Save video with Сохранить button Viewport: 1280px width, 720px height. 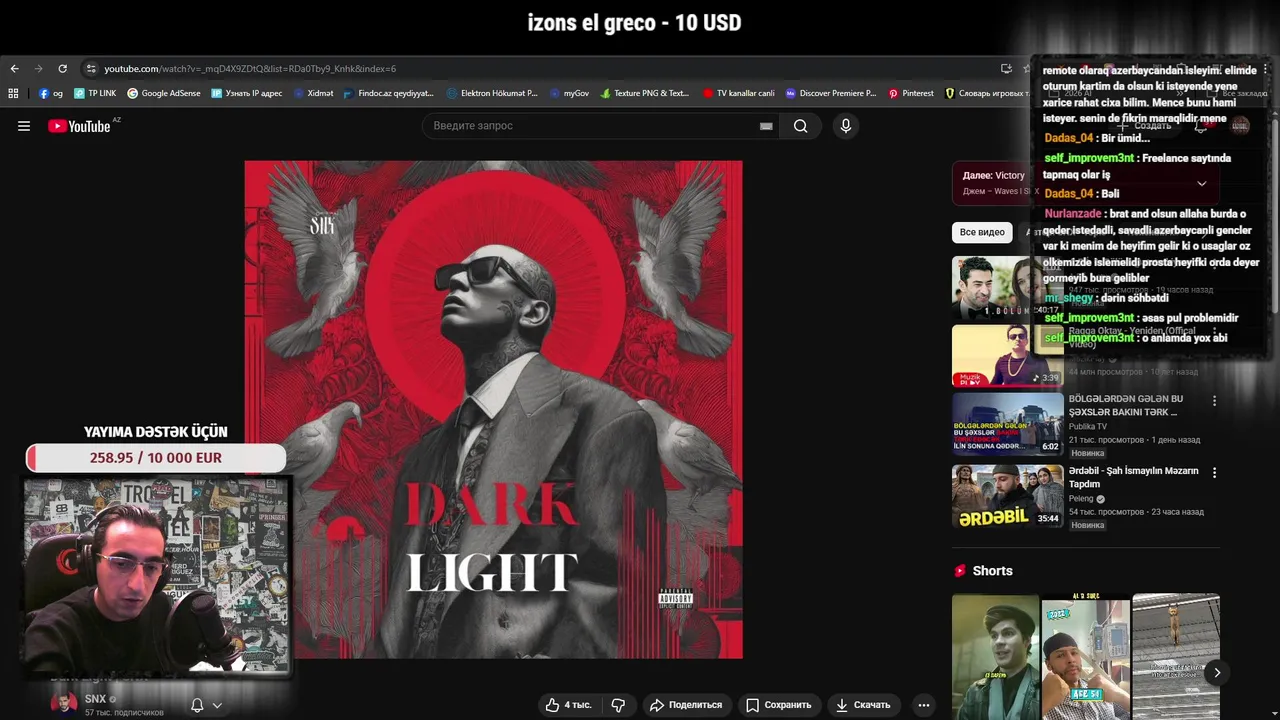tap(778, 705)
